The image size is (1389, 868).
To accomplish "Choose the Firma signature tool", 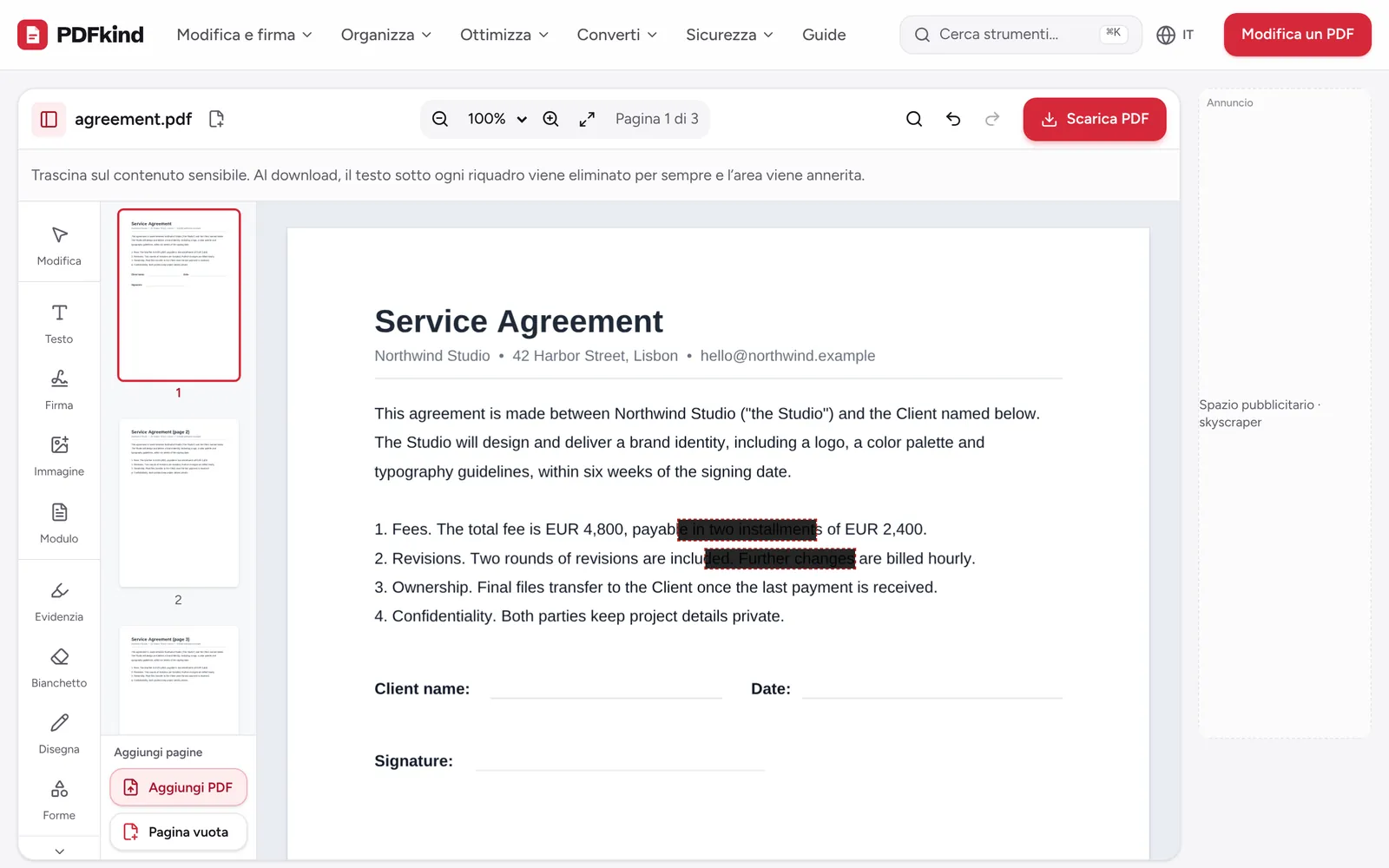I will (59, 390).
